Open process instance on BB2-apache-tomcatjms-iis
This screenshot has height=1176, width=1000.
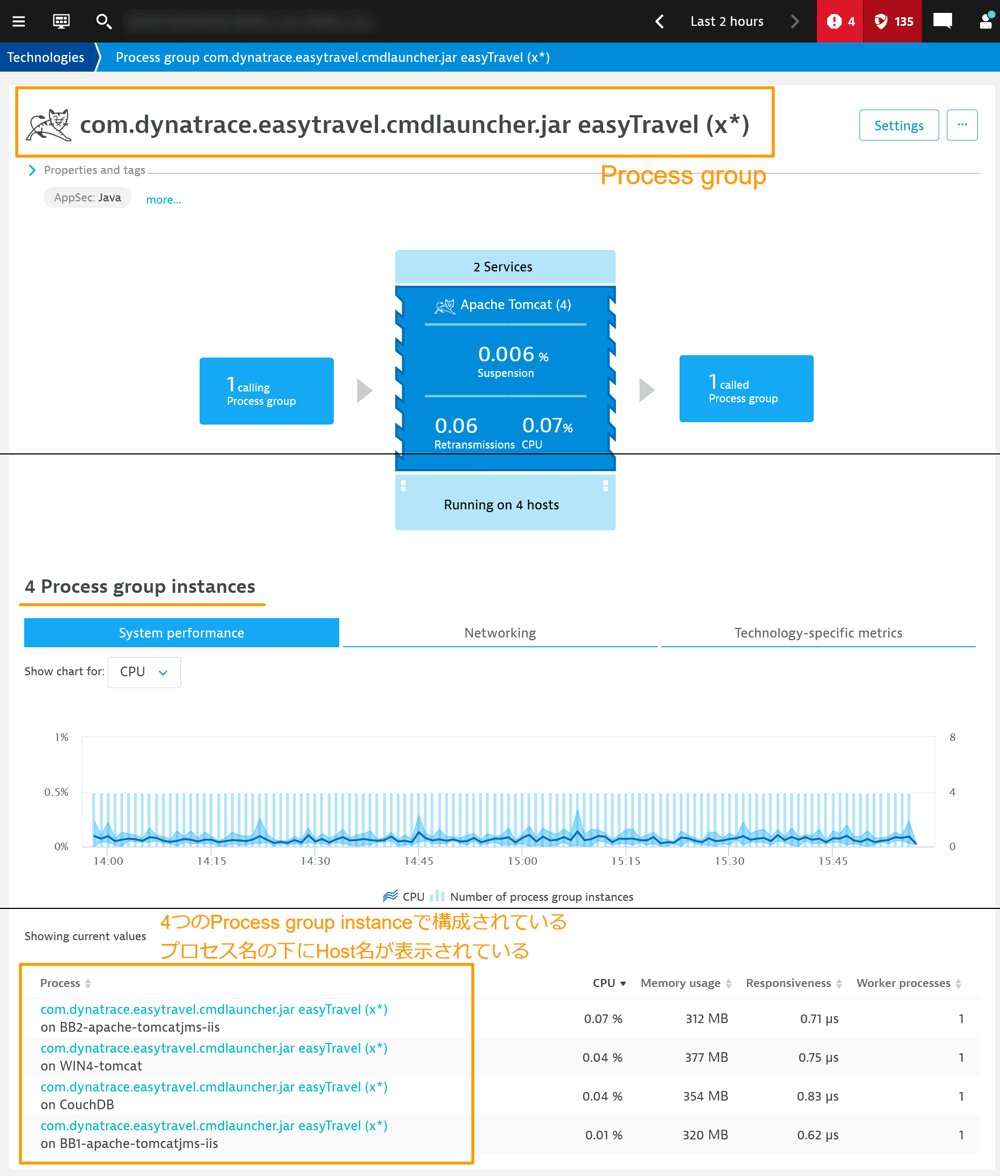point(214,1010)
